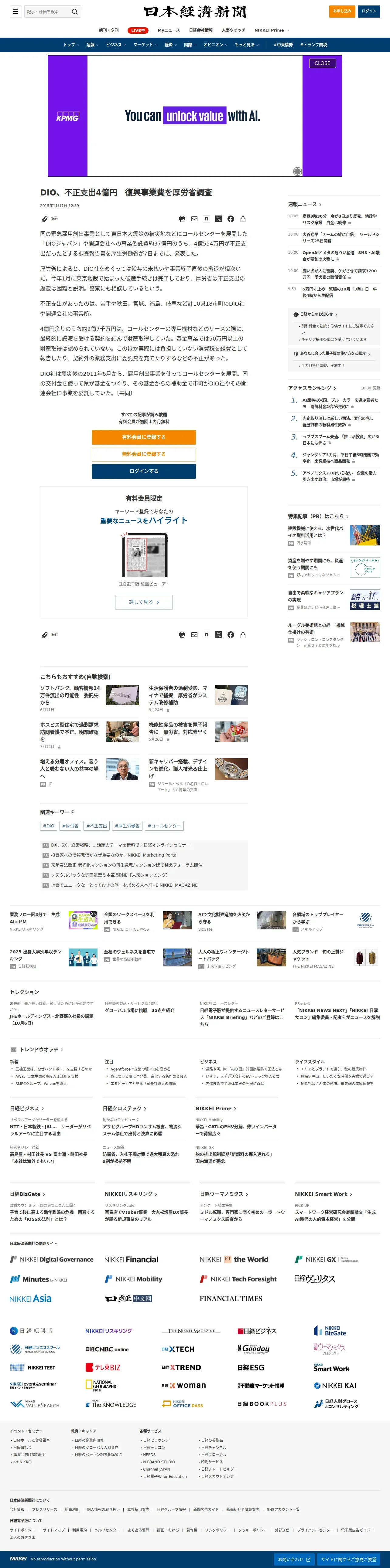The image size is (390, 1568).
Task: Open the 紙面ビューアー tablet image
Action: pyautogui.click(x=144, y=555)
